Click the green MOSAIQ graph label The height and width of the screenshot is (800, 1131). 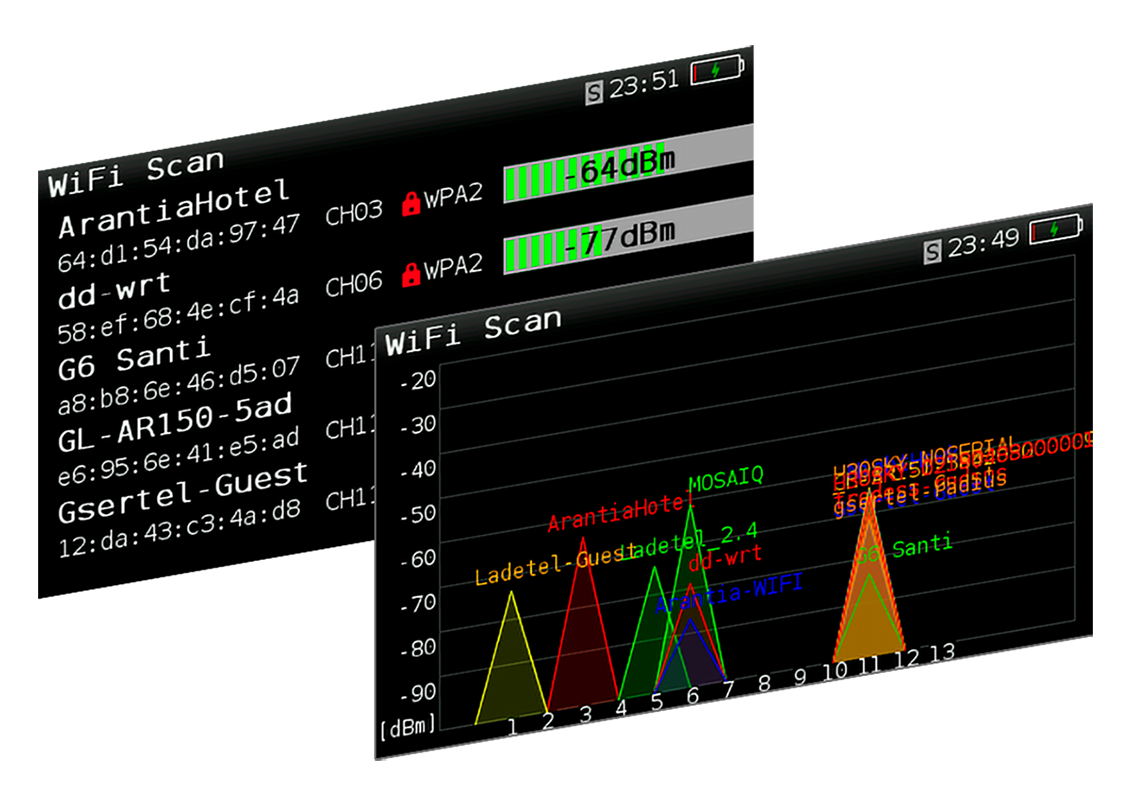click(x=726, y=479)
